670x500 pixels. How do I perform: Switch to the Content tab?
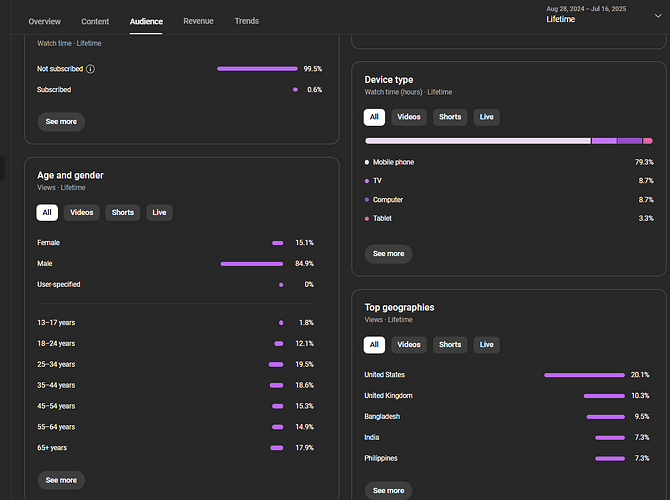pyautogui.click(x=95, y=21)
